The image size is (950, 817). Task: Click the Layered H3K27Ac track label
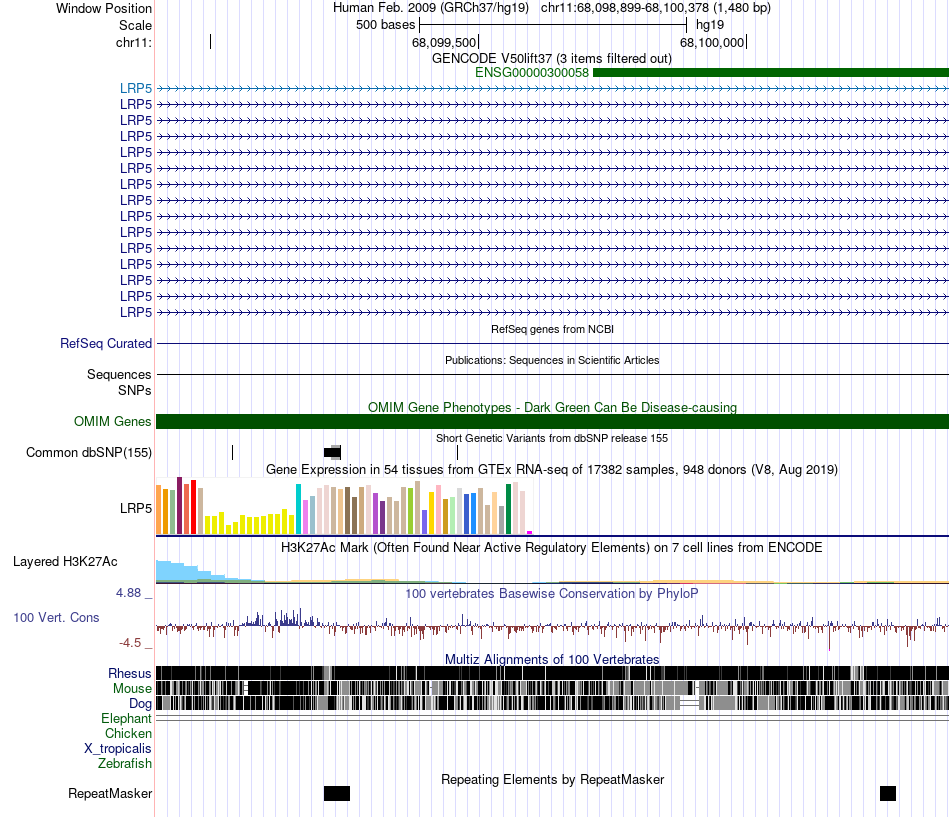(x=65, y=562)
